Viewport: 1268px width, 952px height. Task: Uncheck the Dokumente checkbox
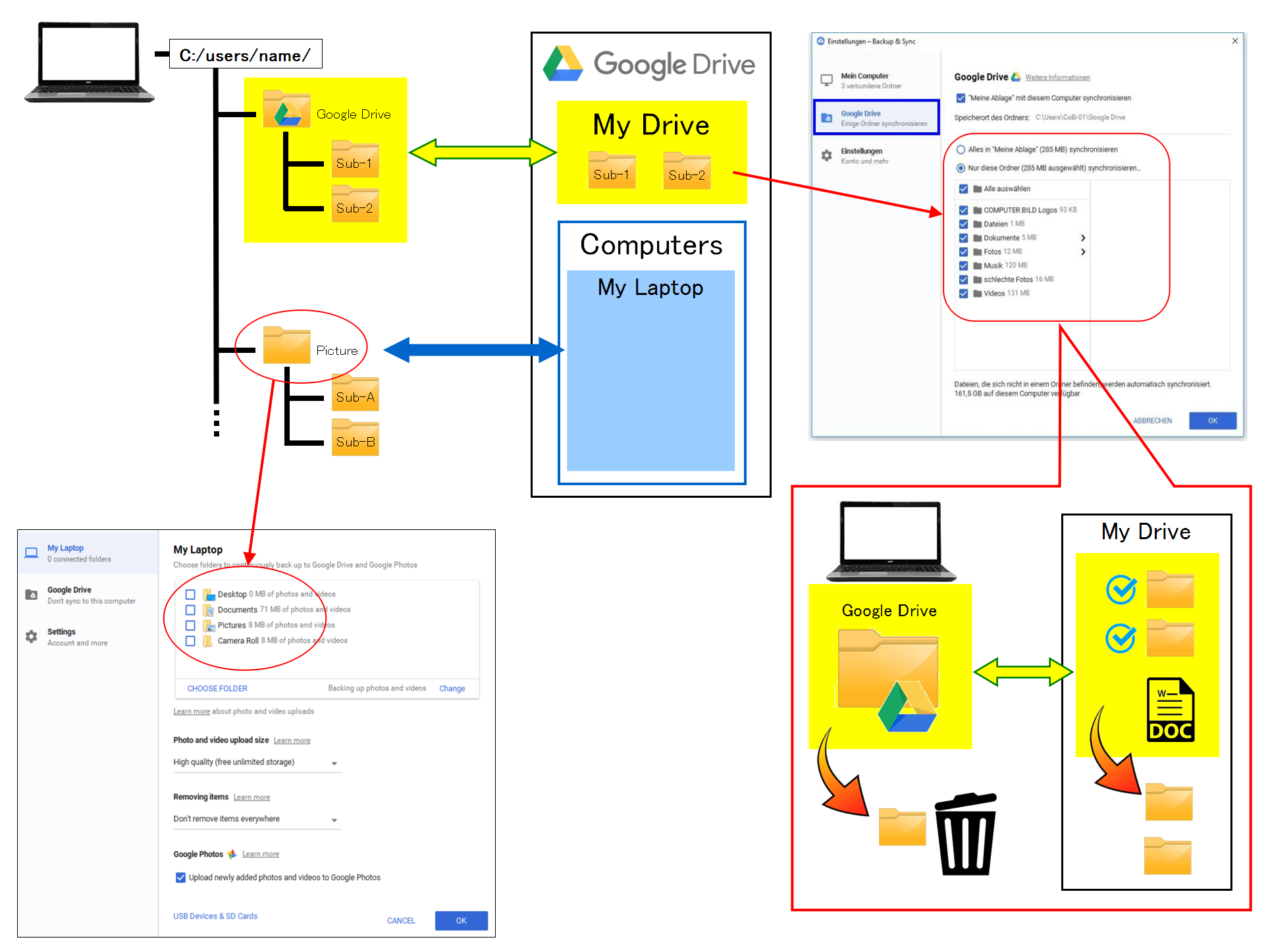coord(963,238)
